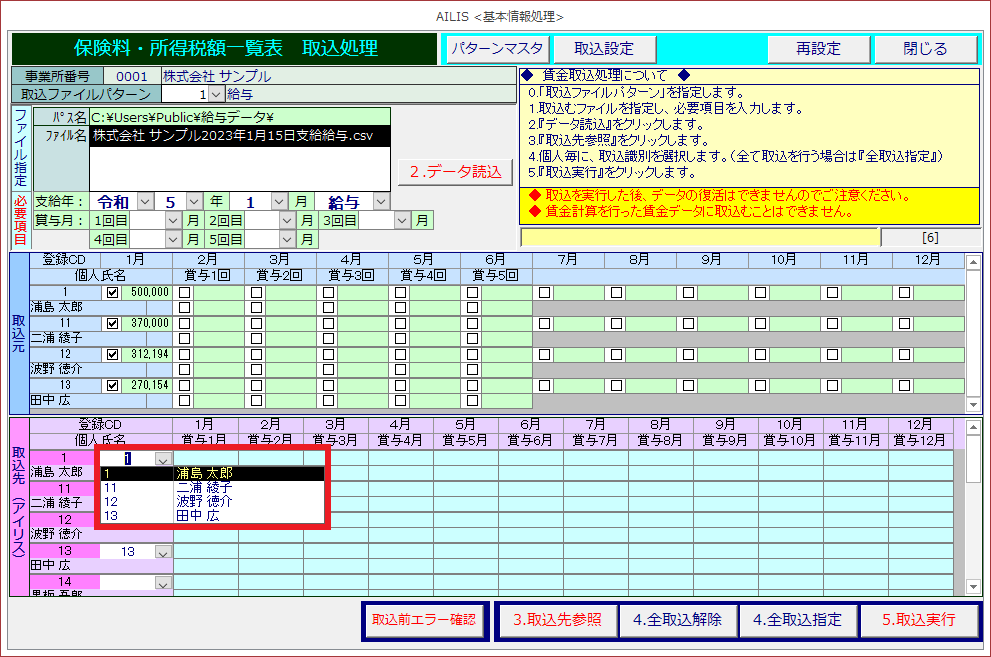Check the 2月 checkbox for 波野 徳介
This screenshot has width=991, height=657.
pos(185,355)
